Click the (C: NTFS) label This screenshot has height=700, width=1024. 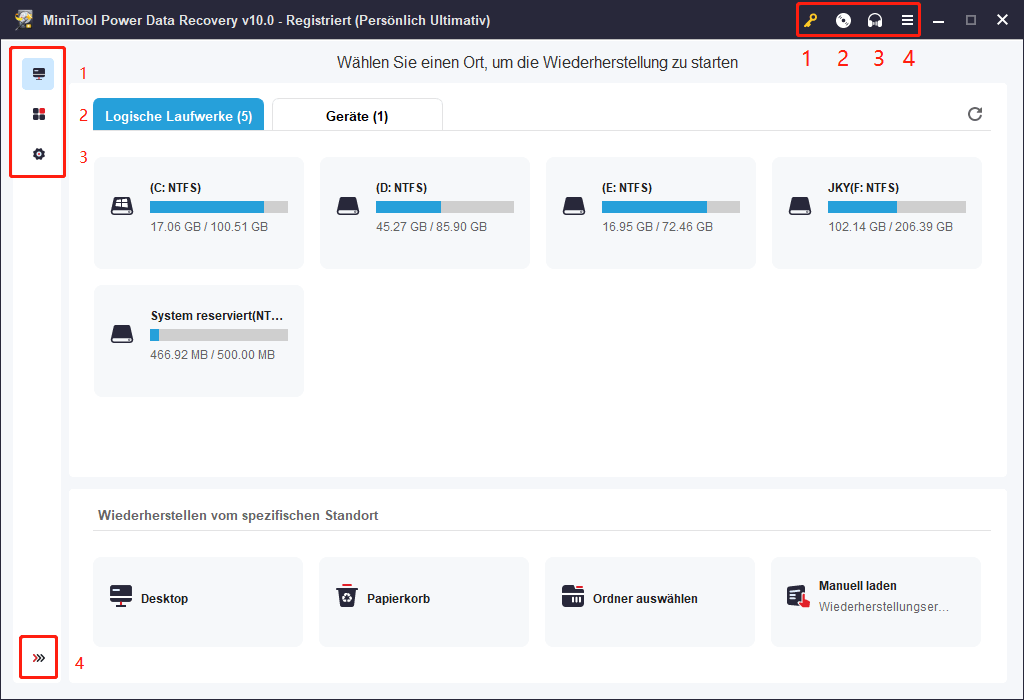[176, 188]
